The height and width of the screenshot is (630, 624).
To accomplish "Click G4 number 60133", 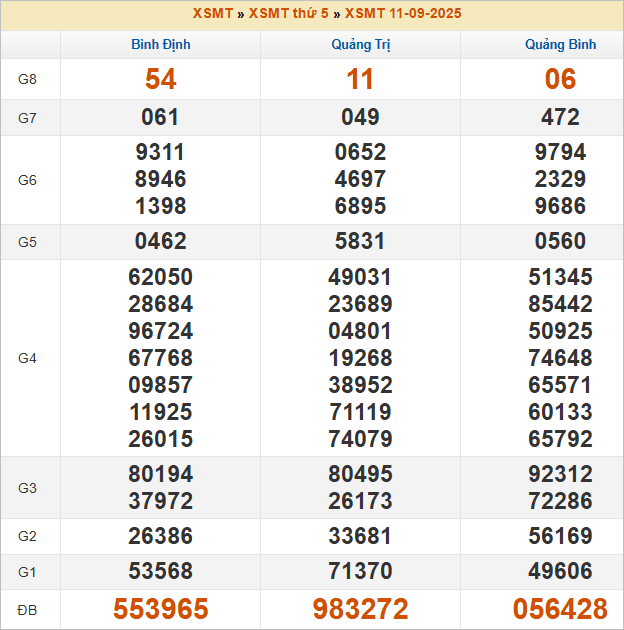I will (561, 412).
